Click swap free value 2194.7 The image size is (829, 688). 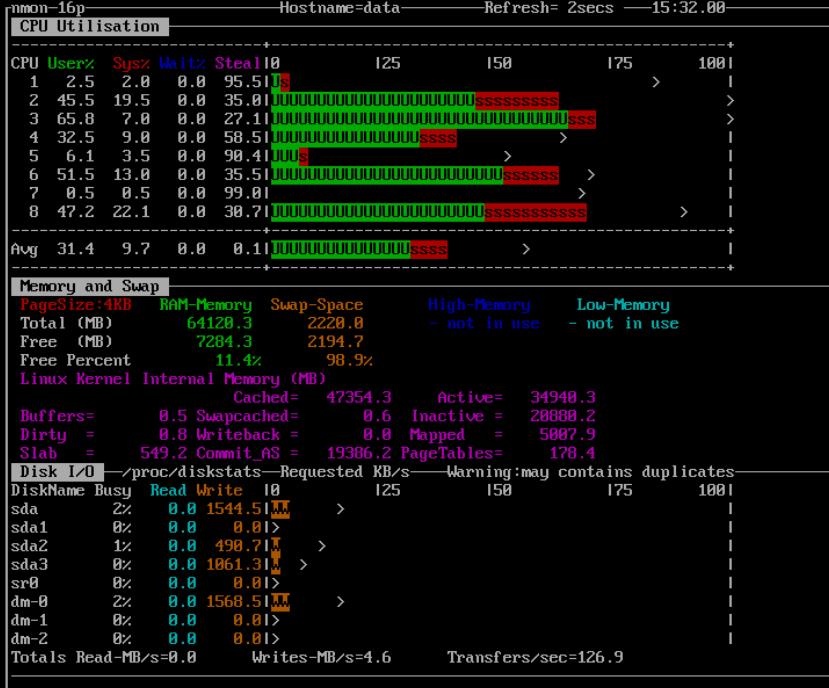[335, 342]
